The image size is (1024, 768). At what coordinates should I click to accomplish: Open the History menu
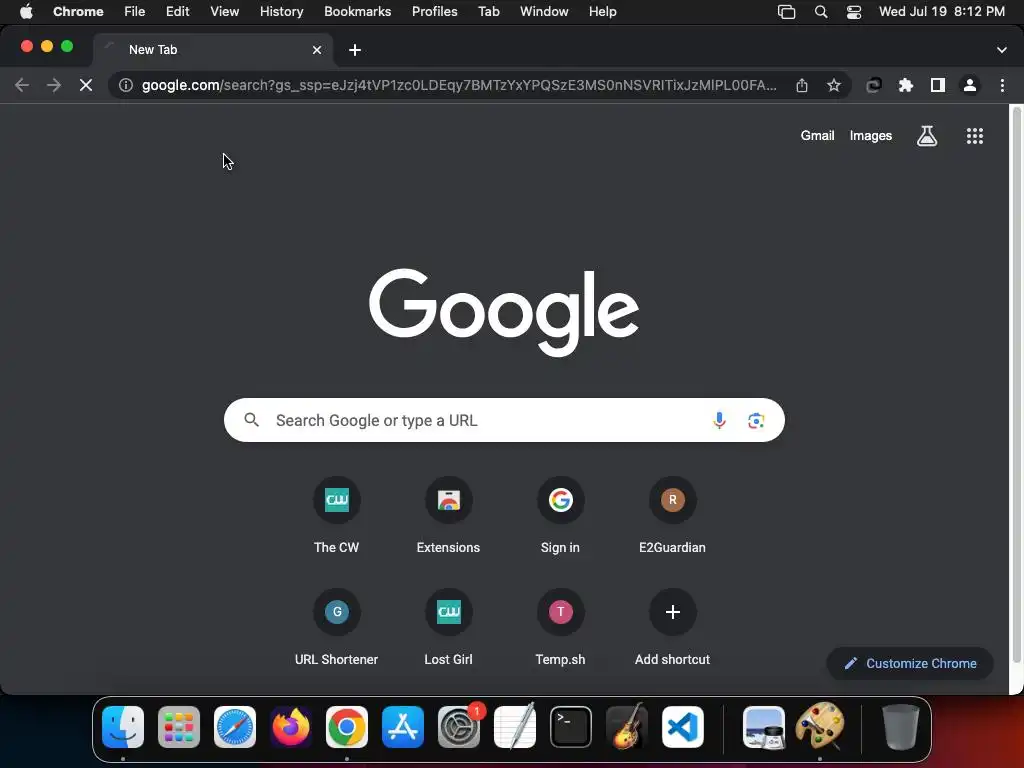[x=281, y=12]
